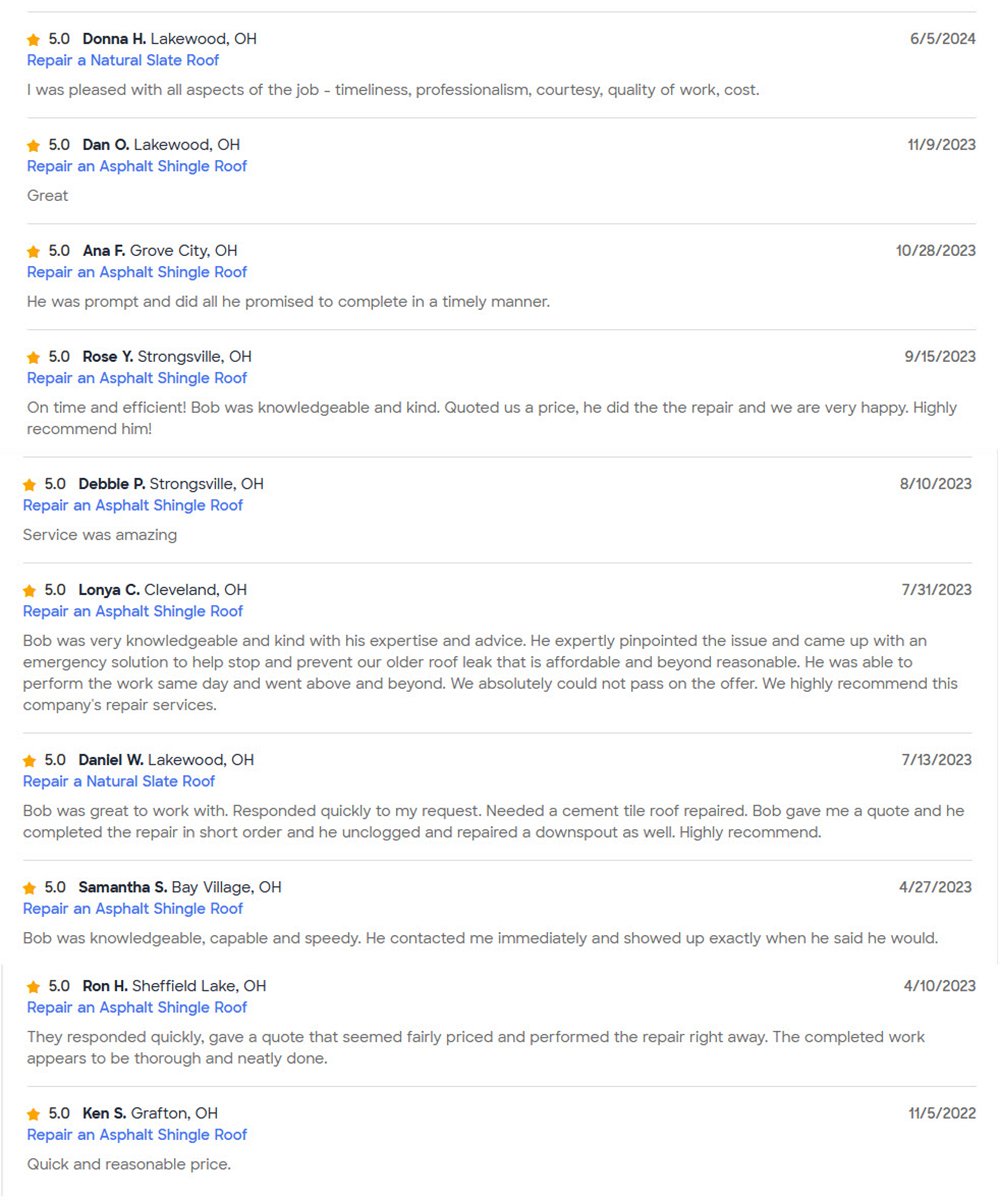Click the star icon beside Dan O.
The height and width of the screenshot is (1200, 1000).
tap(33, 146)
